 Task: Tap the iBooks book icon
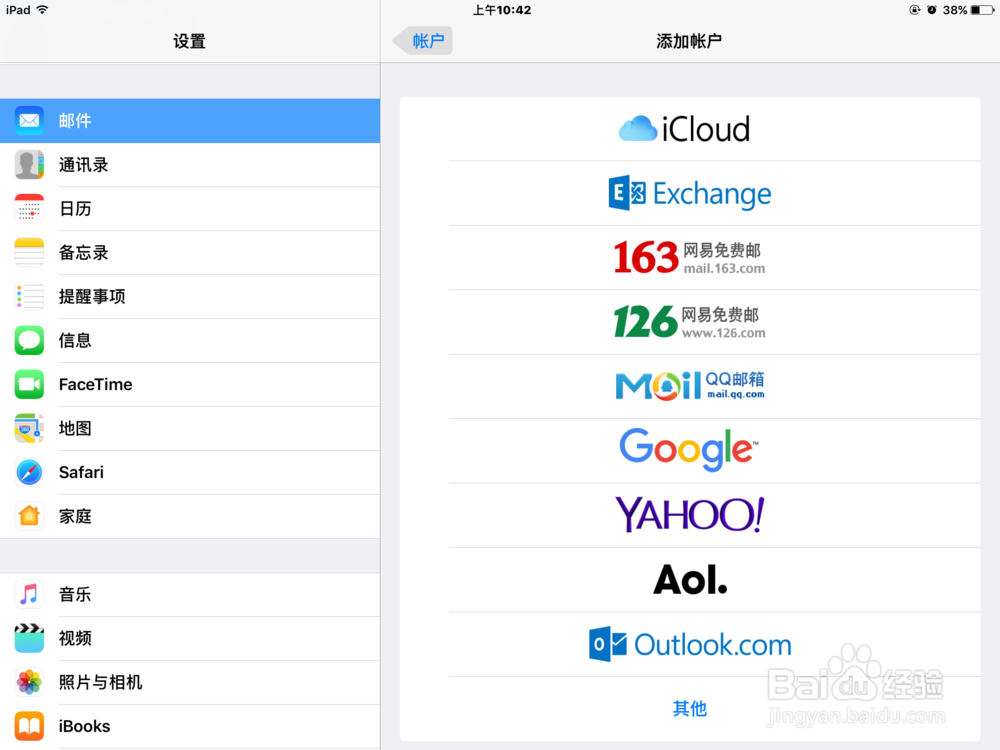coord(29,726)
